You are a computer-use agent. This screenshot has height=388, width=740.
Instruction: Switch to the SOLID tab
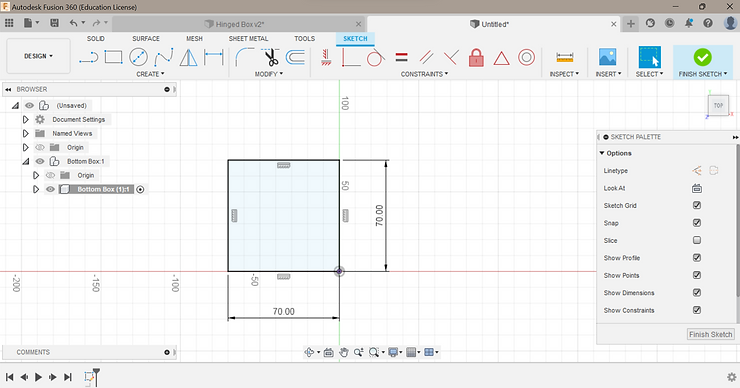pyautogui.click(x=96, y=39)
